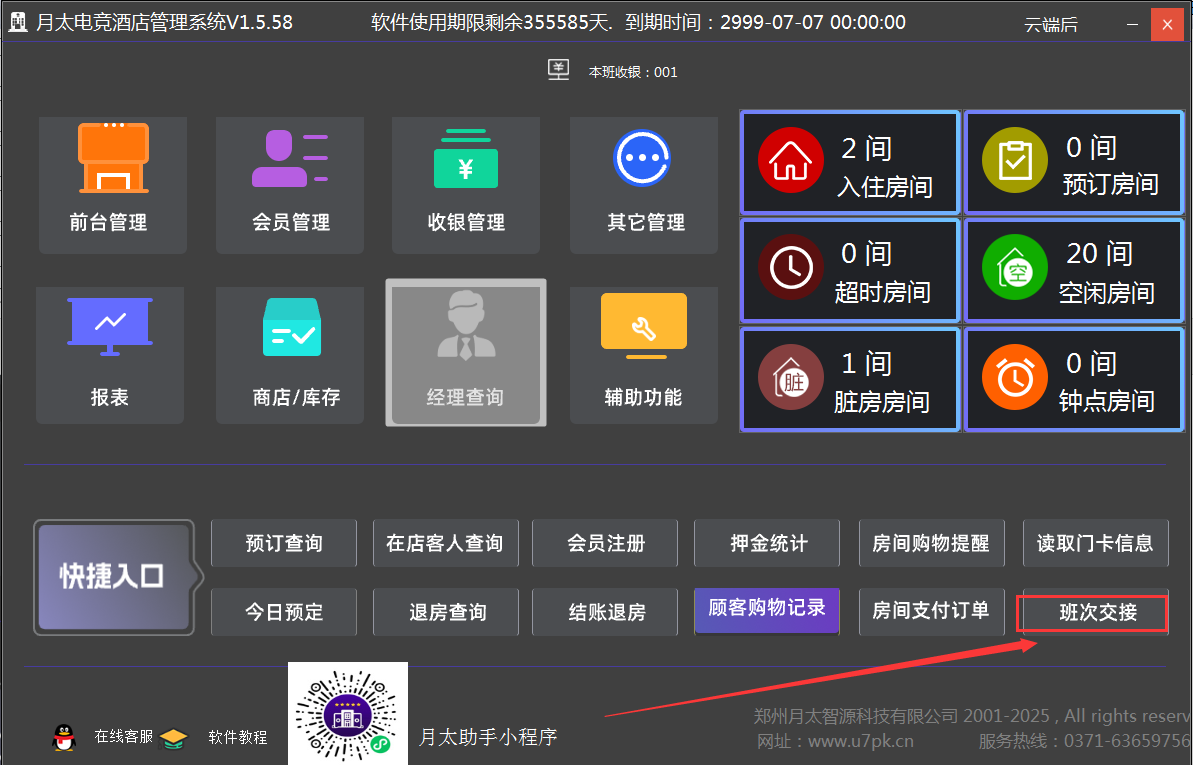Open 前台管理 front desk module icon
Screen dimensions: 1193x765
113,158
